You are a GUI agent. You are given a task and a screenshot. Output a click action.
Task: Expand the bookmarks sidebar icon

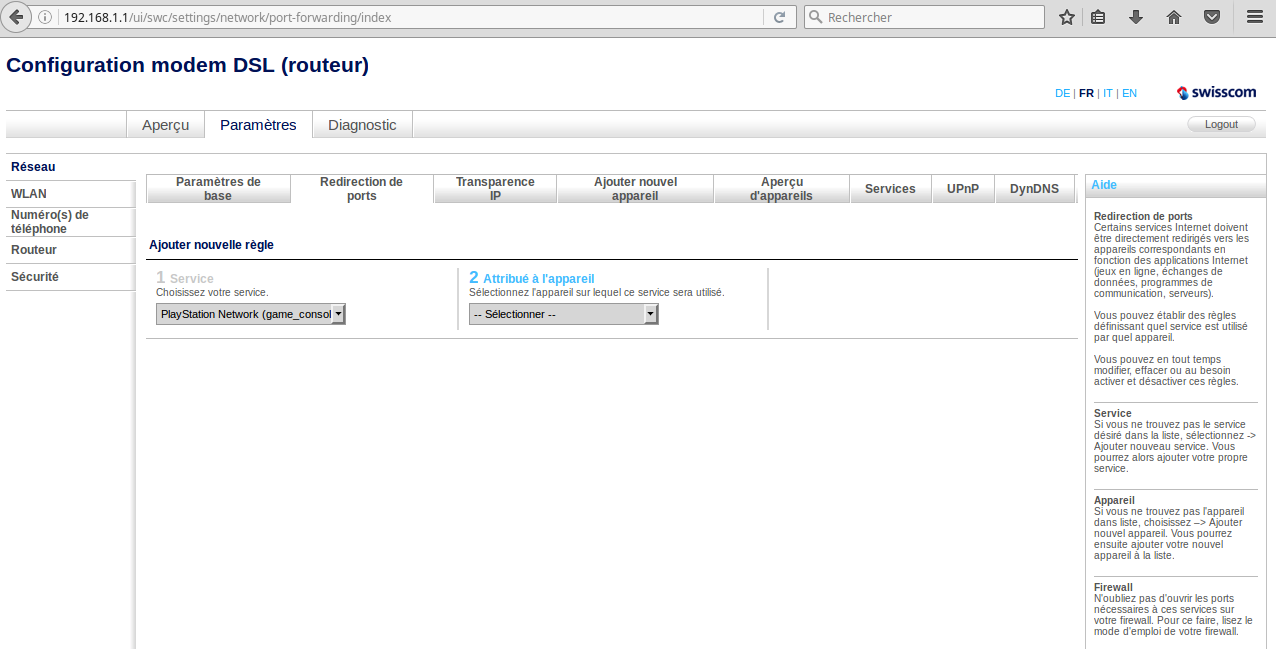click(x=1098, y=16)
